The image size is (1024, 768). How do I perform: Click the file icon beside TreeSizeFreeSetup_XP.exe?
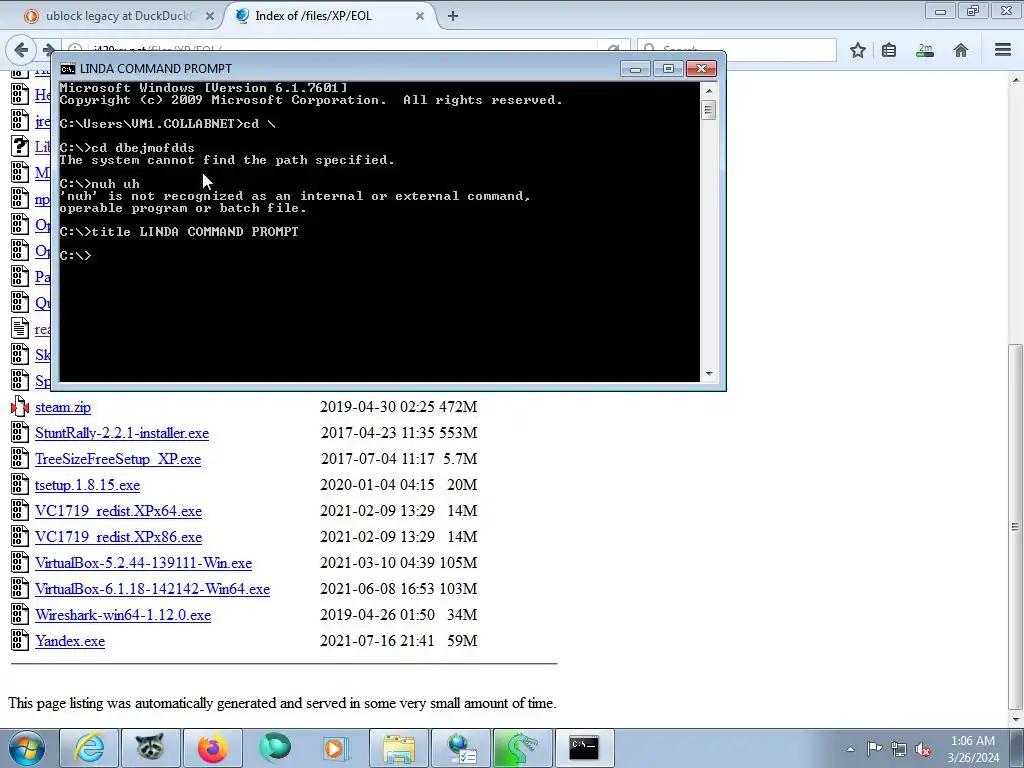[x=20, y=458]
